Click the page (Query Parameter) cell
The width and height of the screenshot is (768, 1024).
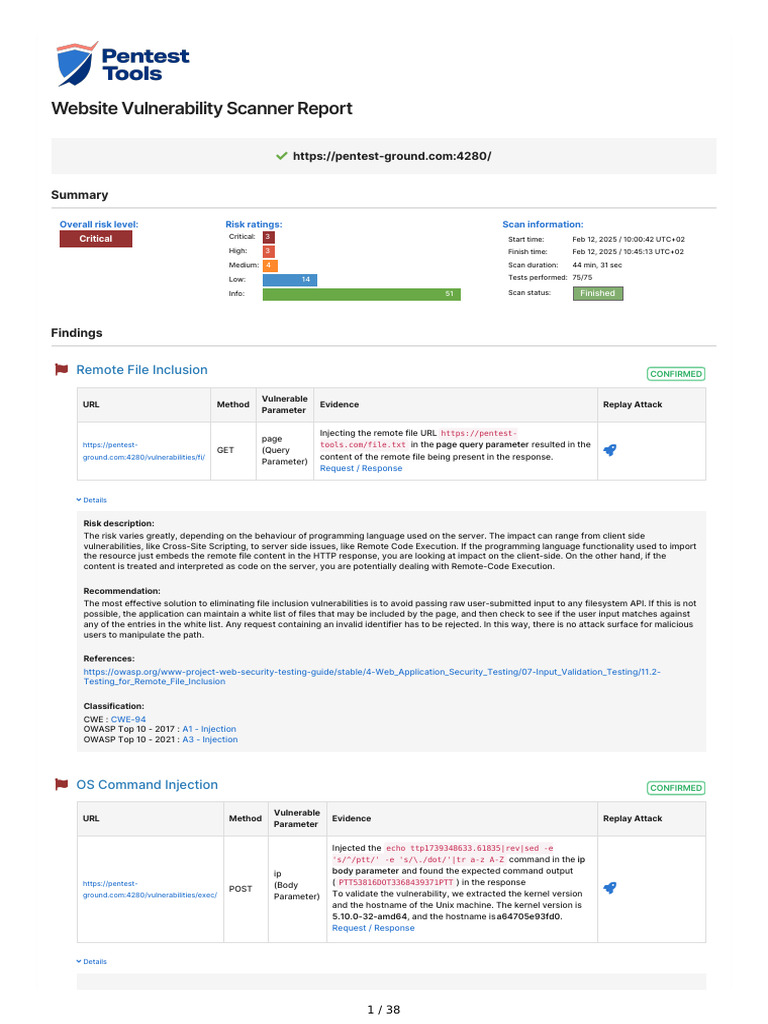point(285,451)
